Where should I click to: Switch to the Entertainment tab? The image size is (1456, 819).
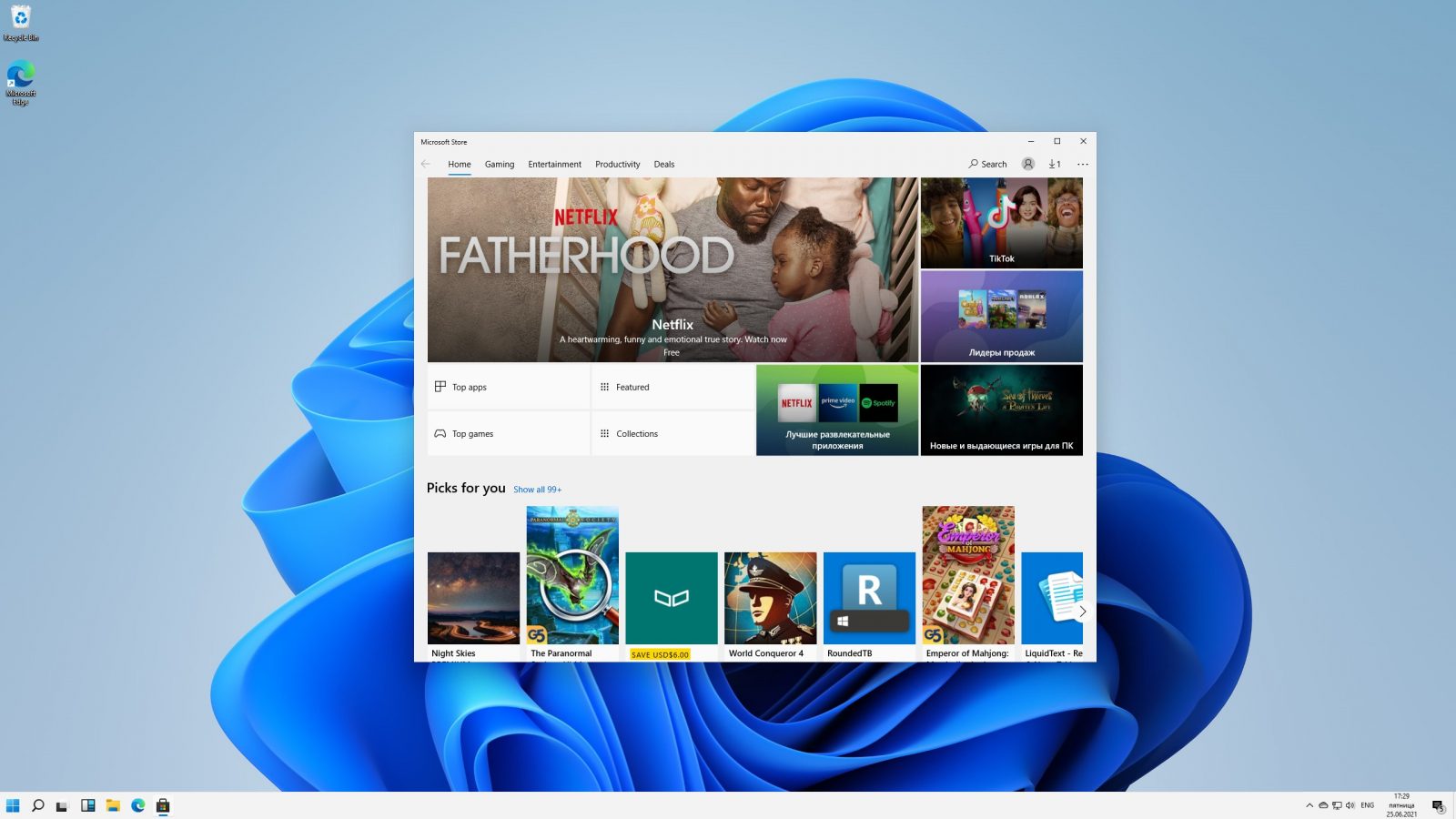(x=554, y=165)
